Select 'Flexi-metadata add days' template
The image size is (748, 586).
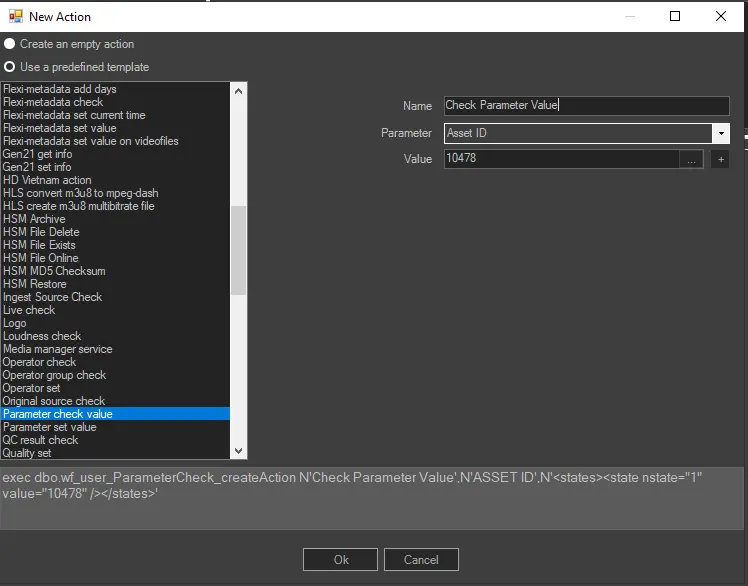pos(60,89)
